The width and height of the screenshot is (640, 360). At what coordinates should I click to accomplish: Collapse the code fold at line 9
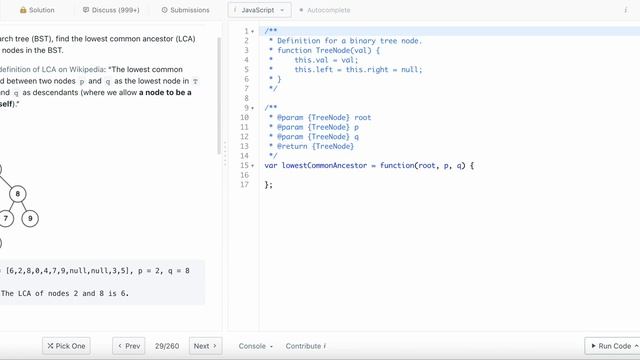253,108
